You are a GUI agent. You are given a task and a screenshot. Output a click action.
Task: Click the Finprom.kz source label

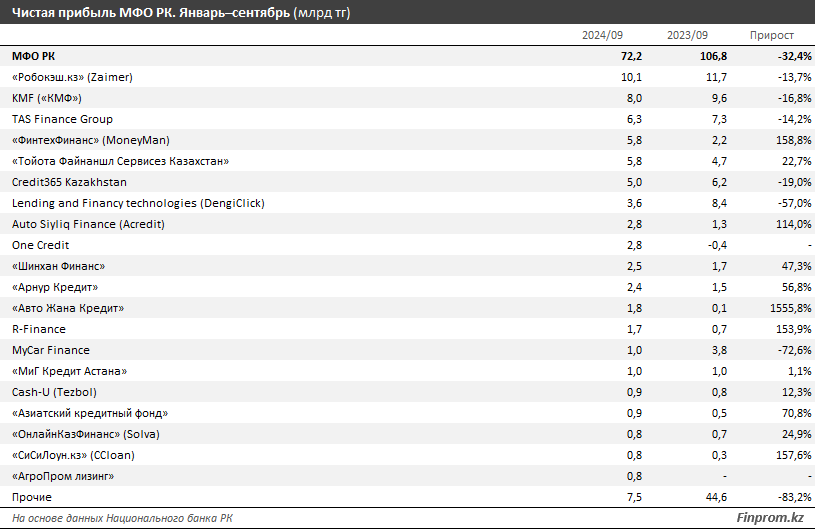coord(770,518)
